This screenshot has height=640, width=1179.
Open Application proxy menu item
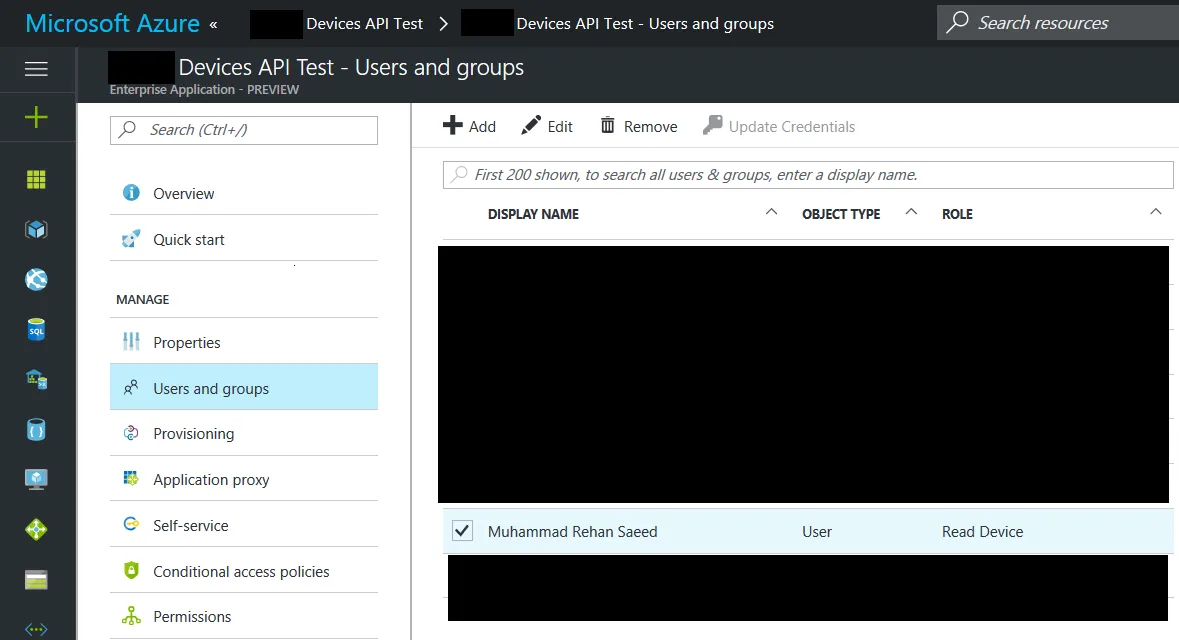pos(244,479)
